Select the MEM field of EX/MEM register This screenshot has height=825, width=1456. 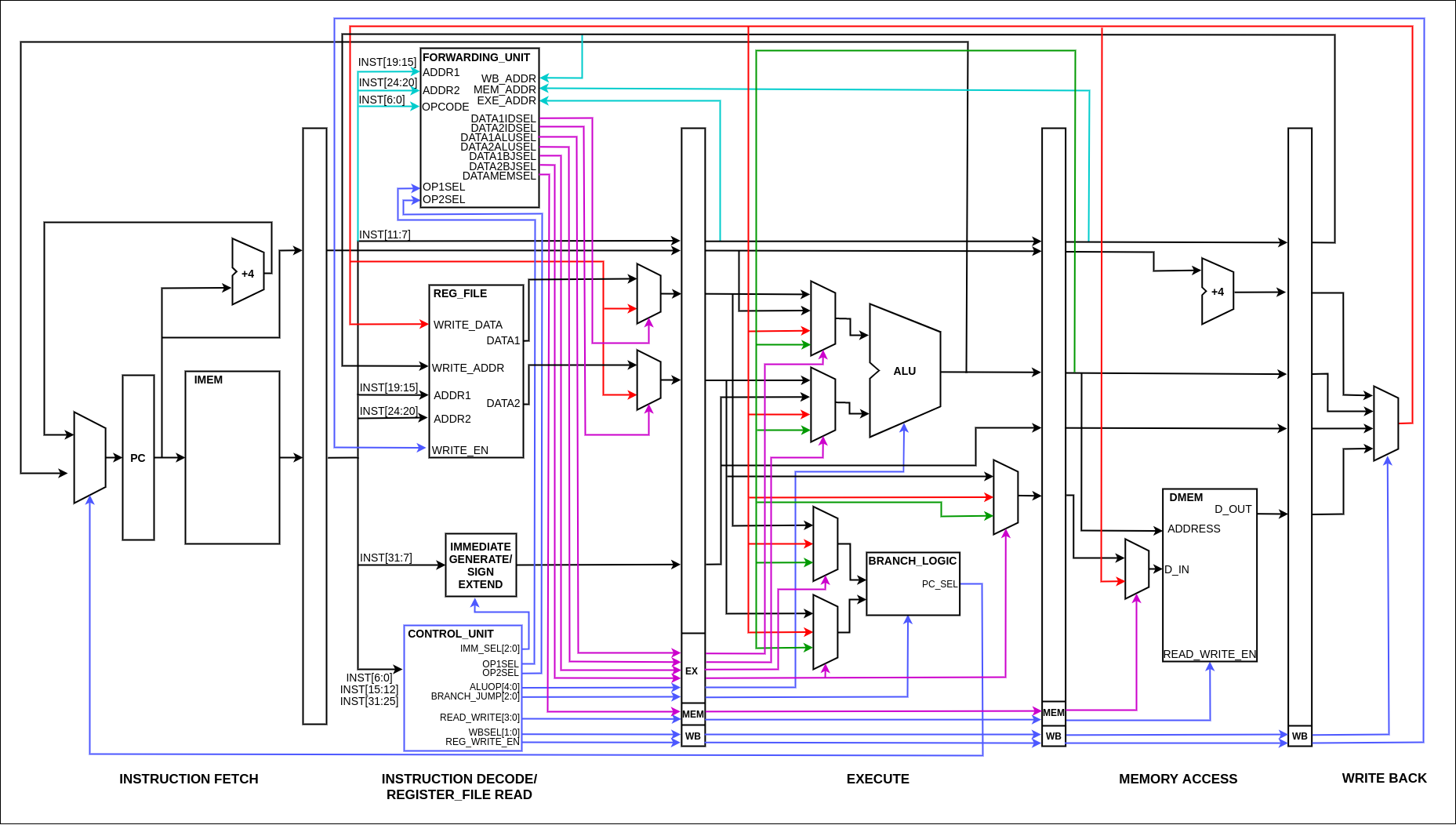tap(1054, 713)
